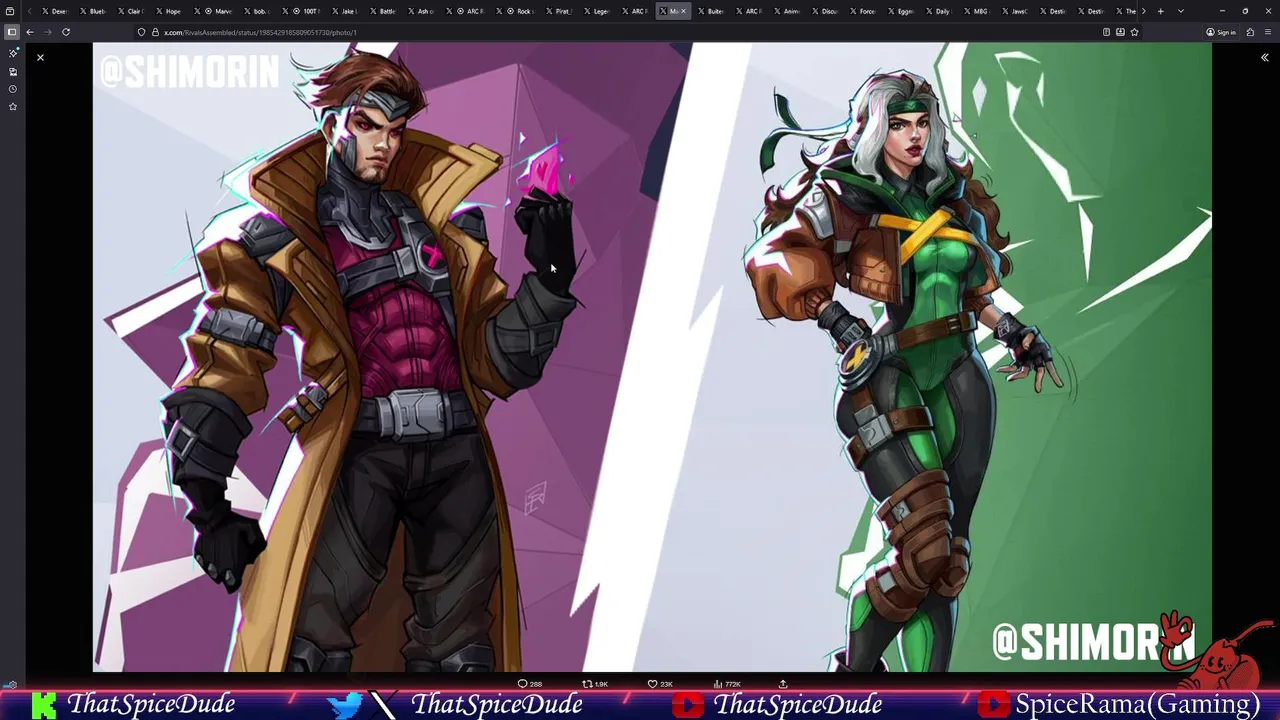Viewport: 1280px width, 720px height.
Task: Toggle the sidebar button next to Back
Action: (12, 32)
